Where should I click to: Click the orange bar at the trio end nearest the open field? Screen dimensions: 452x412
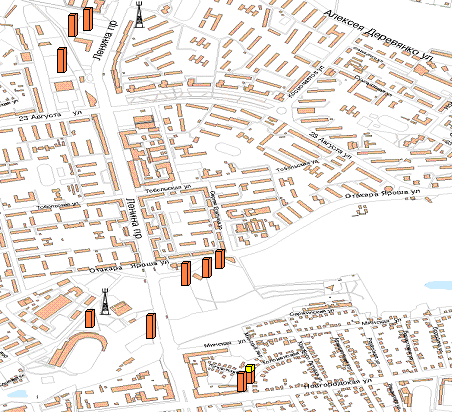[x=220, y=259]
